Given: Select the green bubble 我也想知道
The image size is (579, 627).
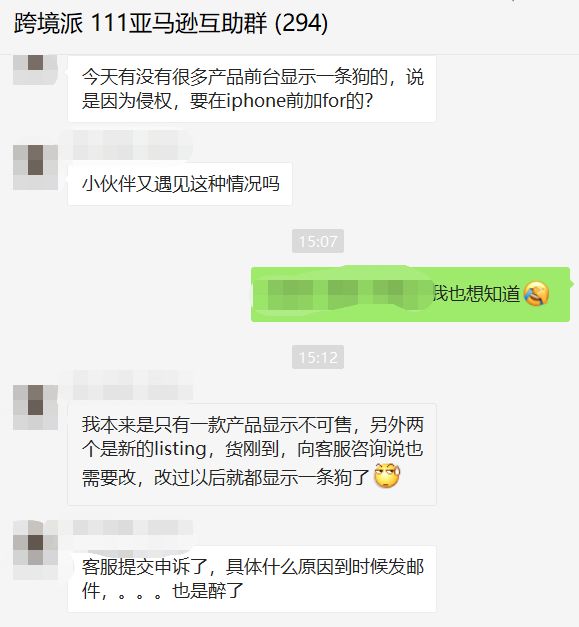Looking at the screenshot, I should 410,294.
